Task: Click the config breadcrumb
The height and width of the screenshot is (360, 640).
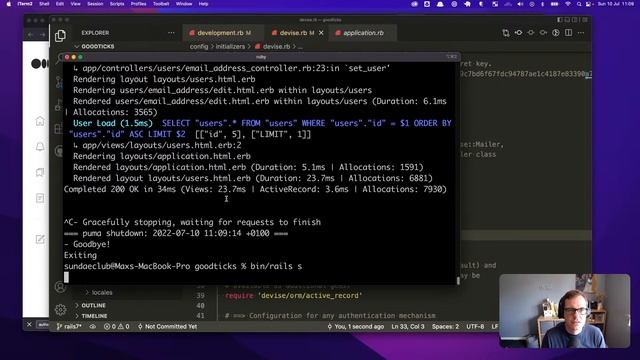Action: click(199, 47)
